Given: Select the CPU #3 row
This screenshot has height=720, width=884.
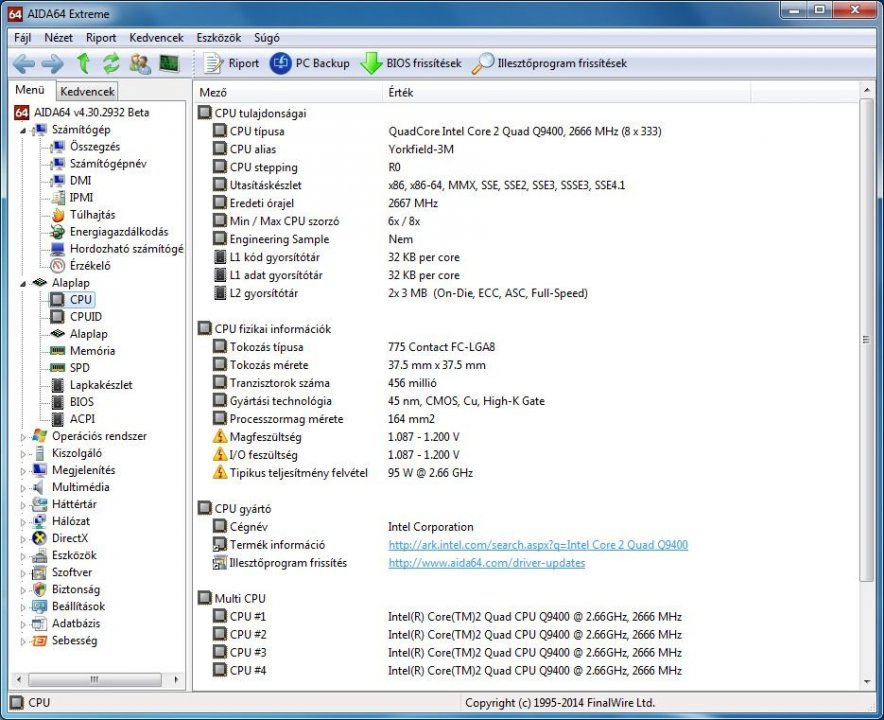Looking at the screenshot, I should (x=527, y=652).
